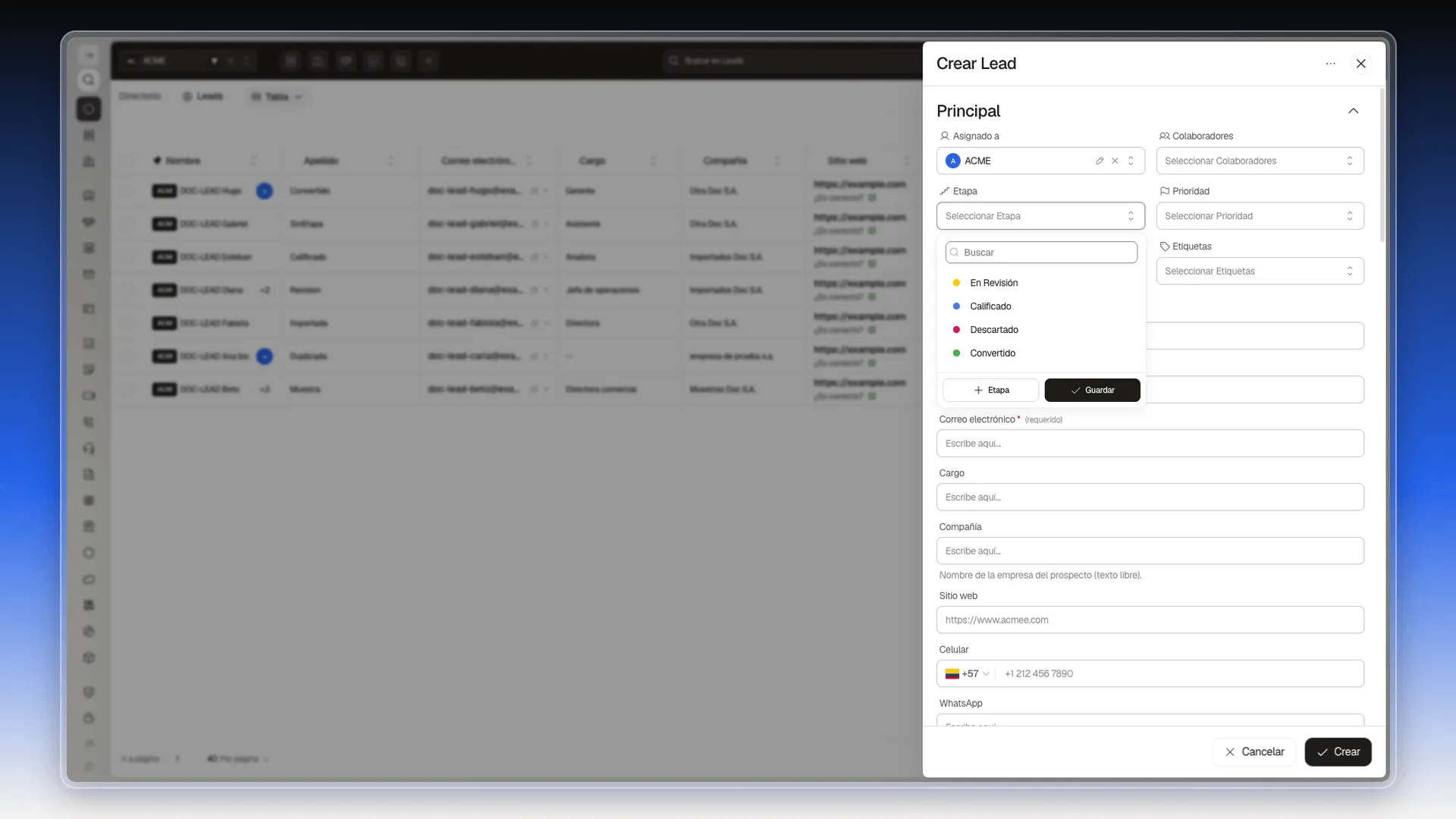Click the Cargo input field
1456x819 pixels.
1150,497
